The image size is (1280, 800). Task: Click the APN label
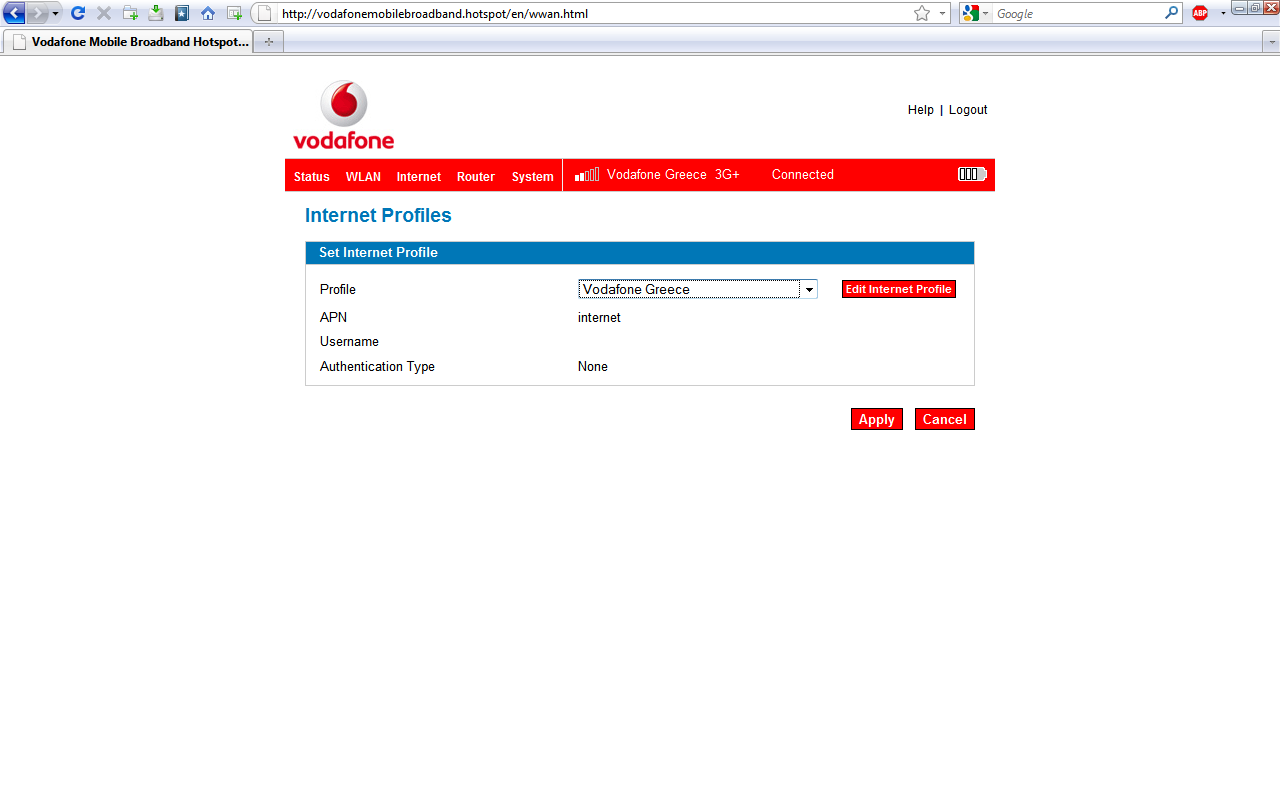[333, 317]
